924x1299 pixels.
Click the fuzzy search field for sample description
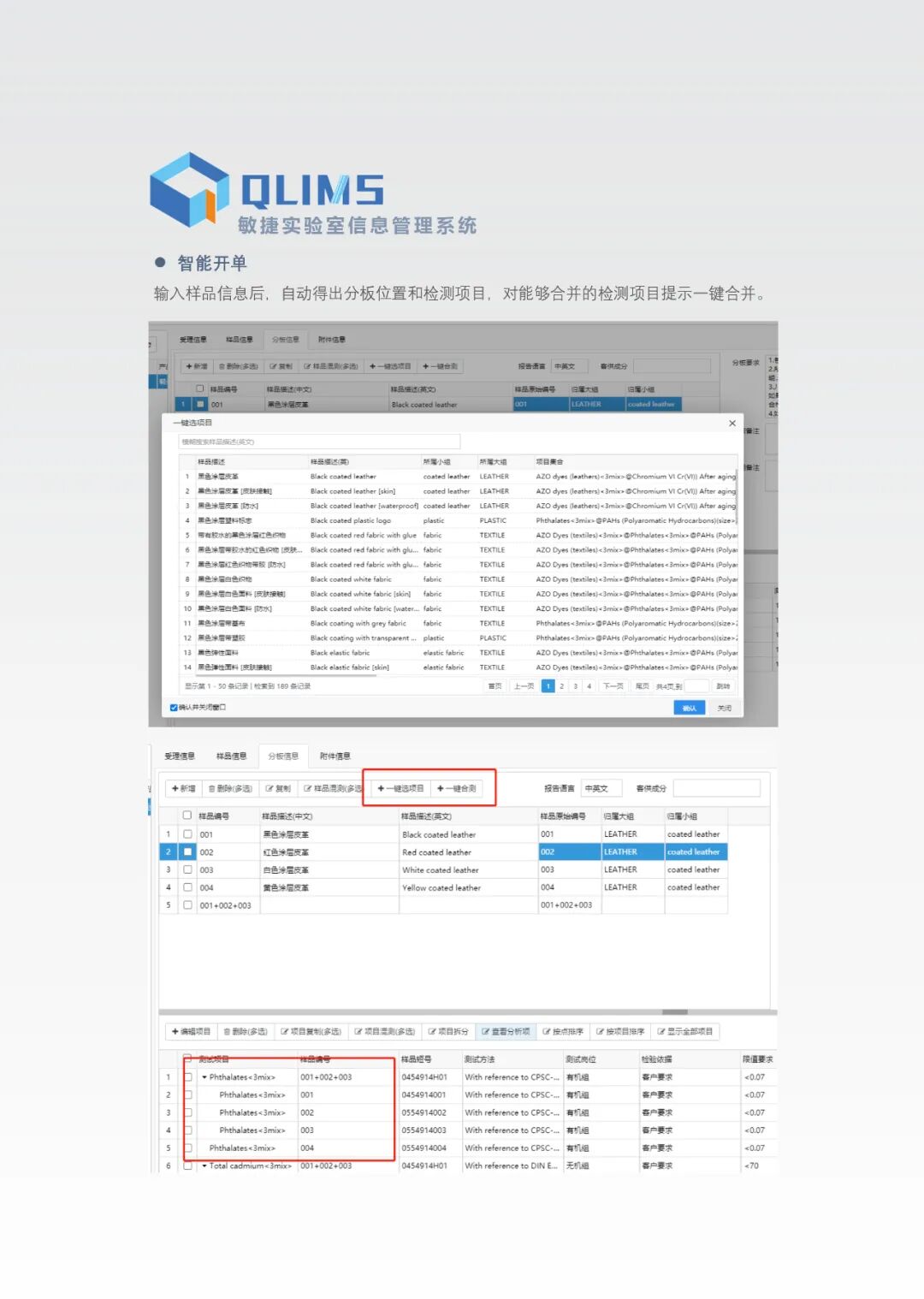319,442
